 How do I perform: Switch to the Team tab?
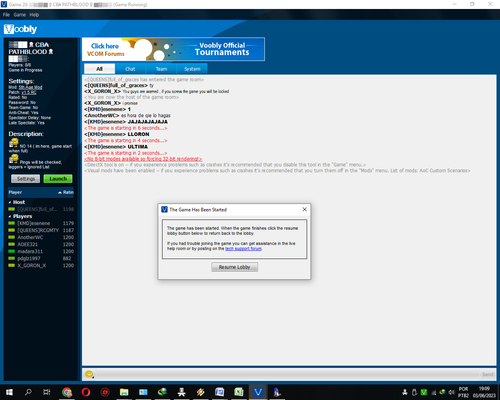click(x=161, y=69)
